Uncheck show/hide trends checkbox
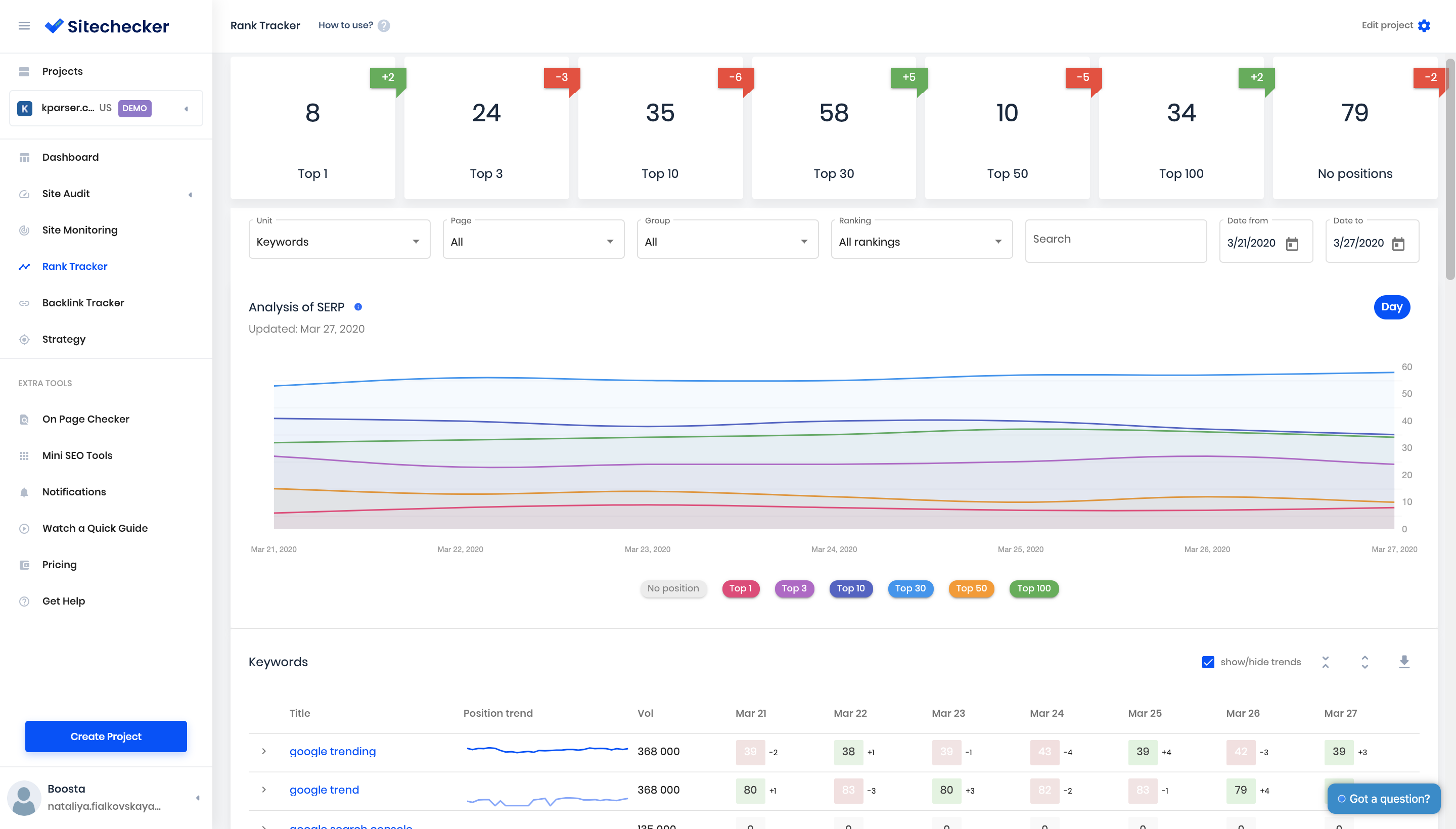The image size is (1456, 829). 1208,662
